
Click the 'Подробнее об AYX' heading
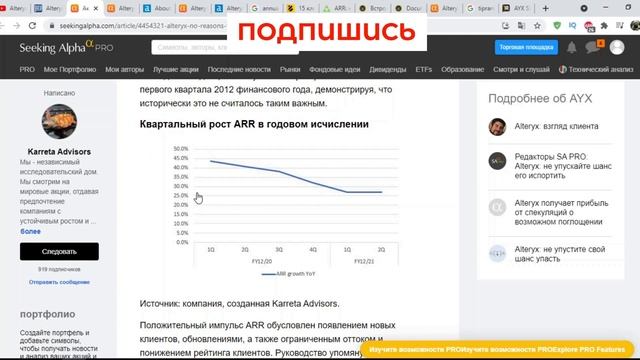point(540,98)
